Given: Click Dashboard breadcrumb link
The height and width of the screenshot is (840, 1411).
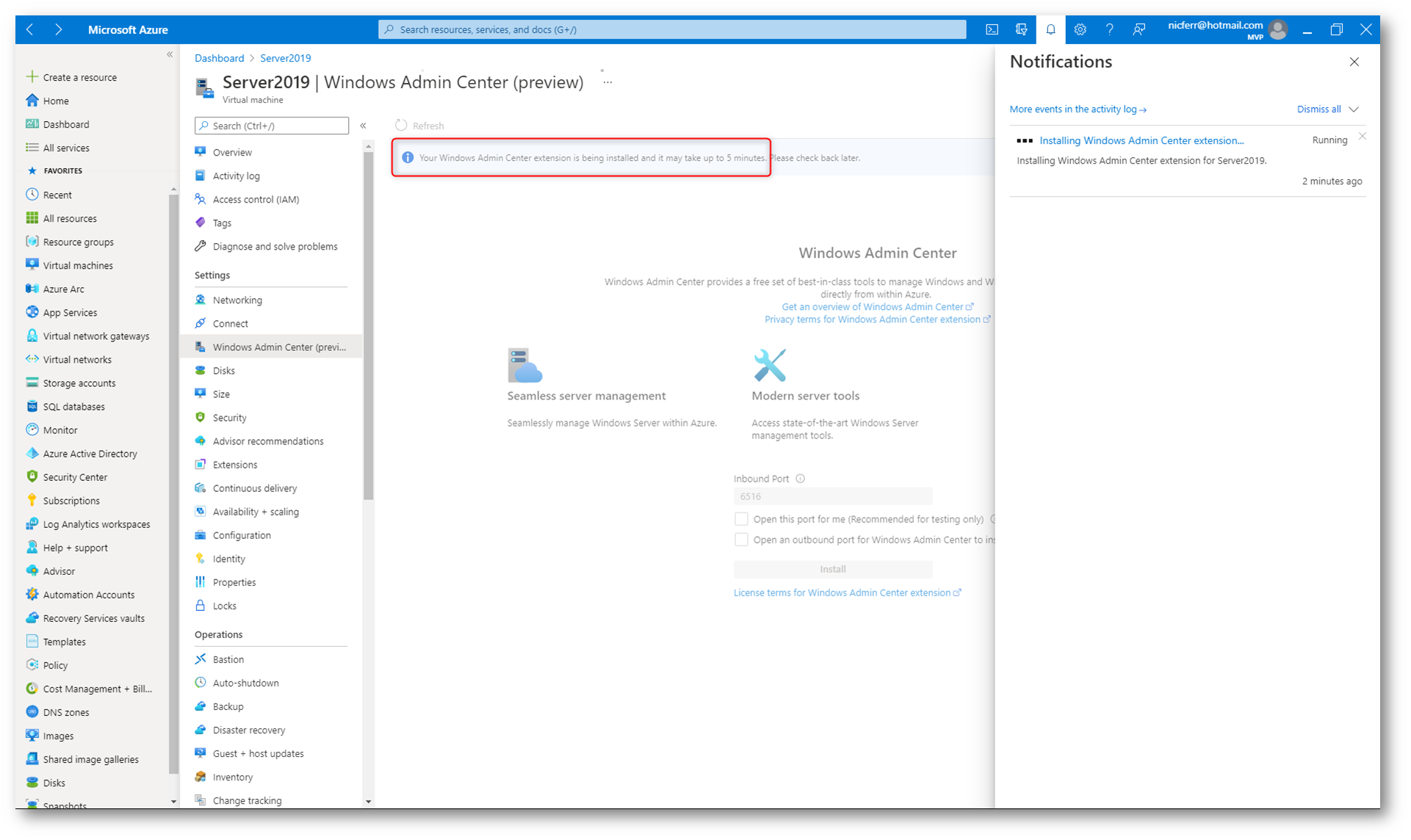Looking at the screenshot, I should 219,58.
